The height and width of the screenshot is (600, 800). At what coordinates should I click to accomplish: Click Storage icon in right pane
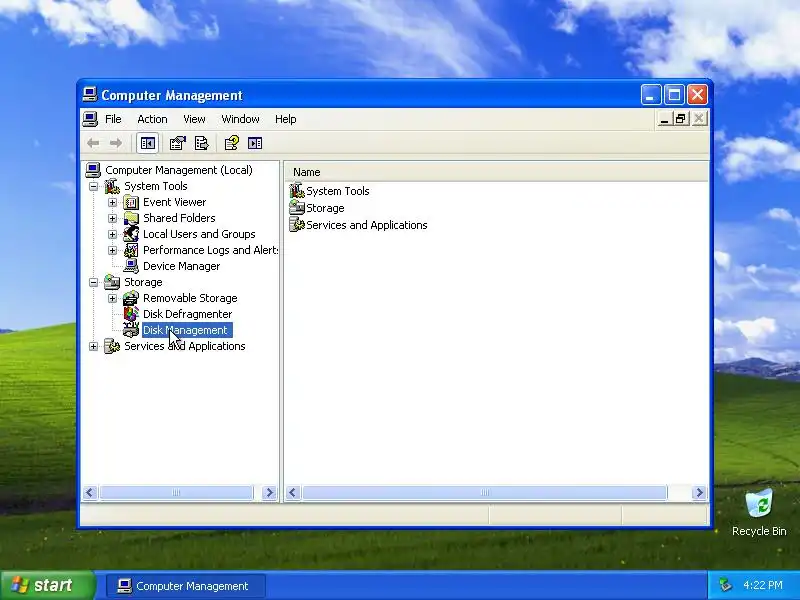(297, 208)
